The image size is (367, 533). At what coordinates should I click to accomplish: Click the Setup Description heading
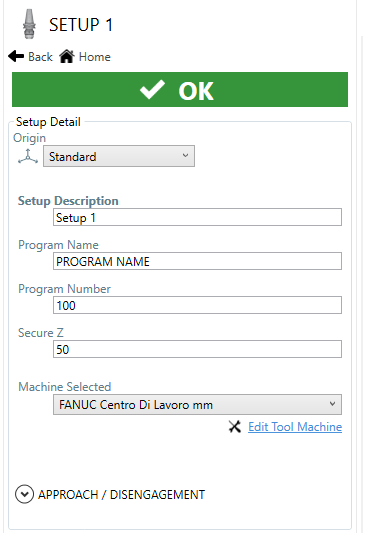(68, 201)
